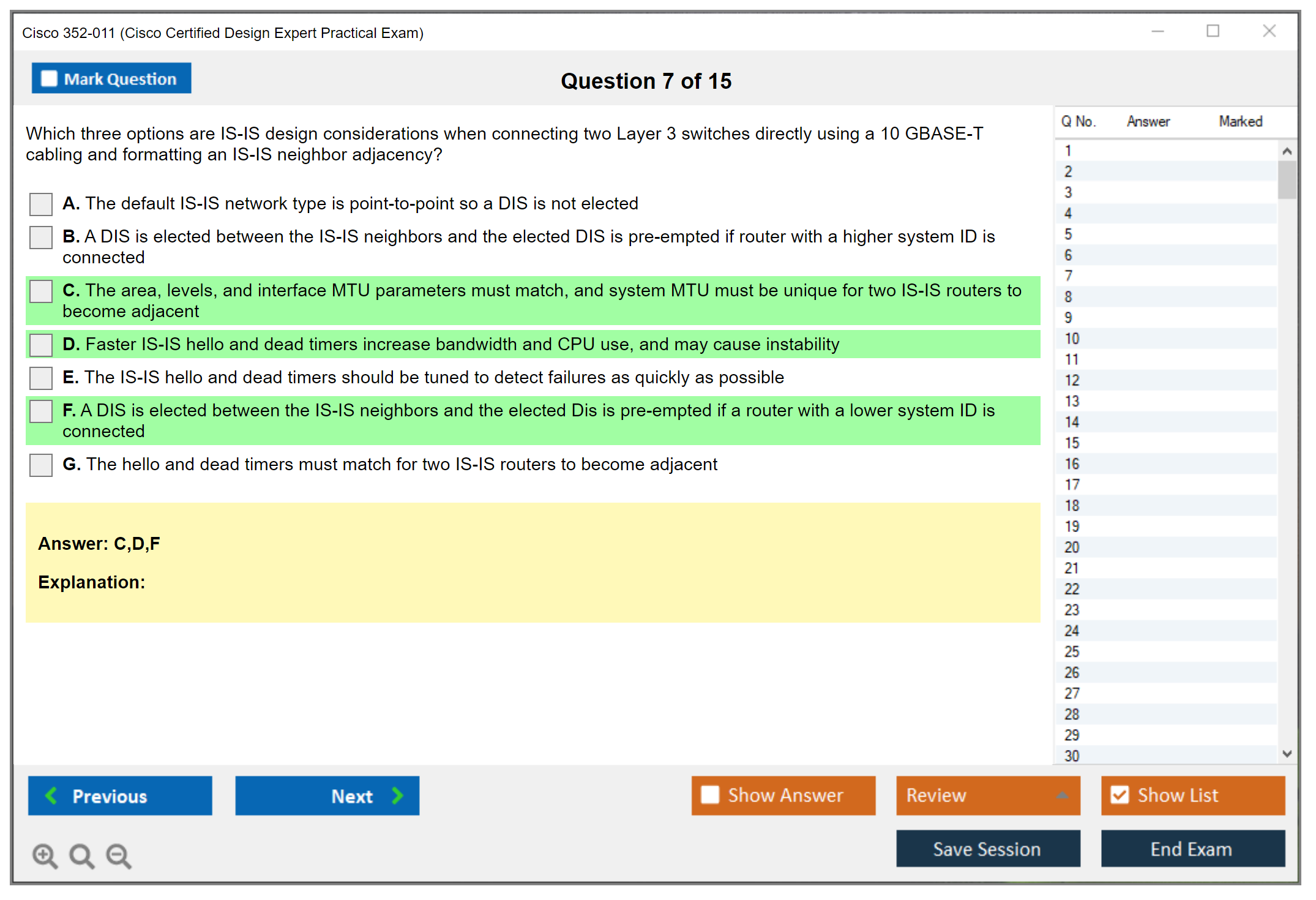1316x900 pixels.
Task: Jump to question 12 in list
Action: pos(1072,380)
